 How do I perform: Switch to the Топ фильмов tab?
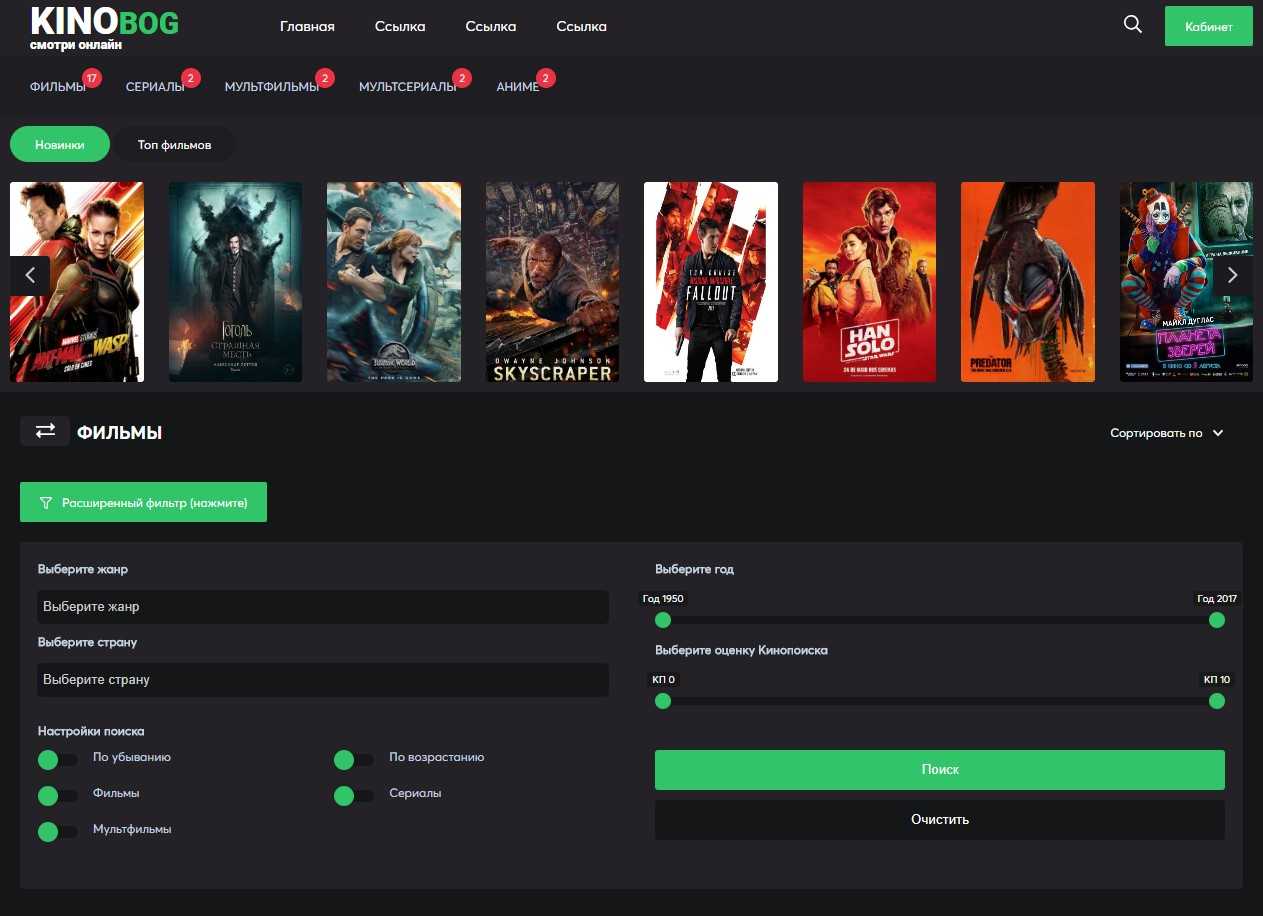pyautogui.click(x=175, y=144)
